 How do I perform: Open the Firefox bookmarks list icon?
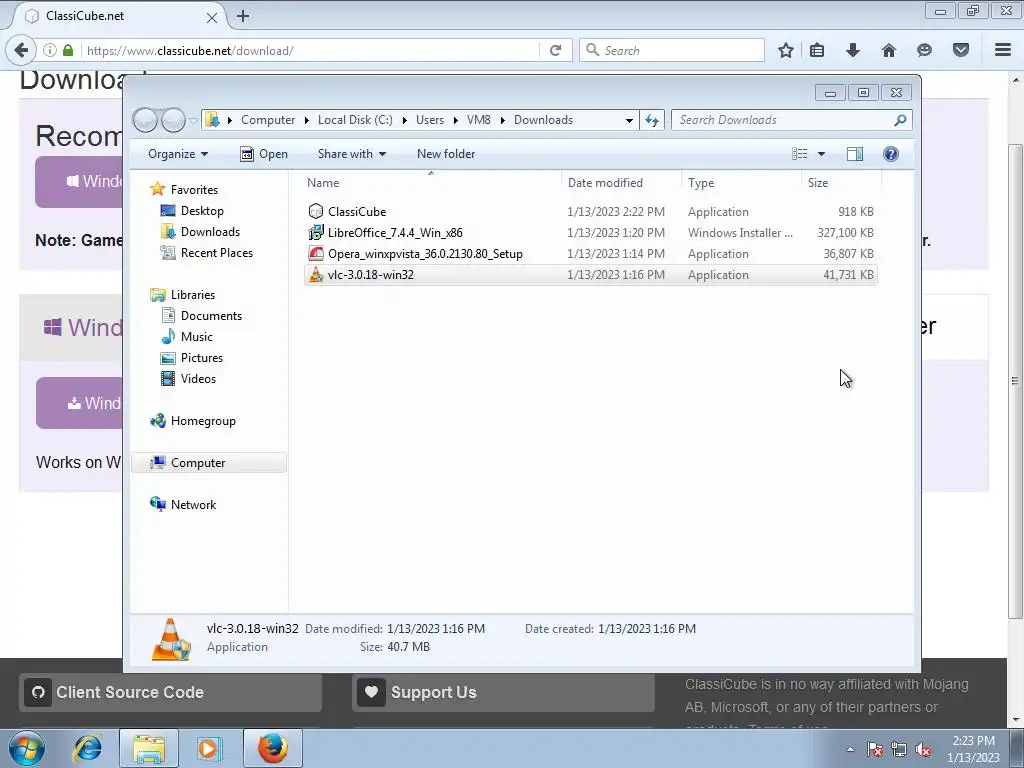pyautogui.click(x=816, y=50)
